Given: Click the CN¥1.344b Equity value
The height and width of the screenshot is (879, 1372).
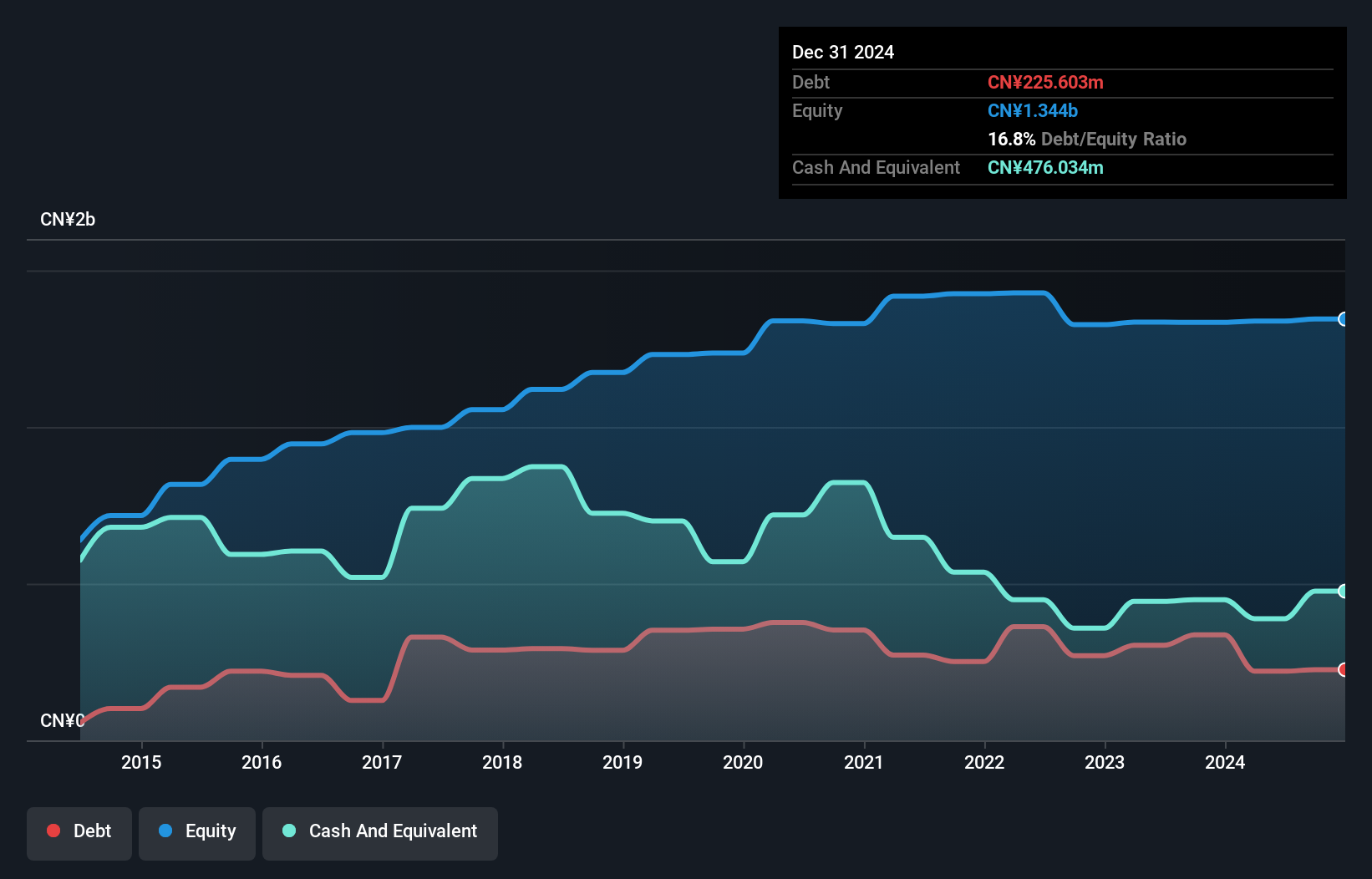Looking at the screenshot, I should (x=1033, y=110).
